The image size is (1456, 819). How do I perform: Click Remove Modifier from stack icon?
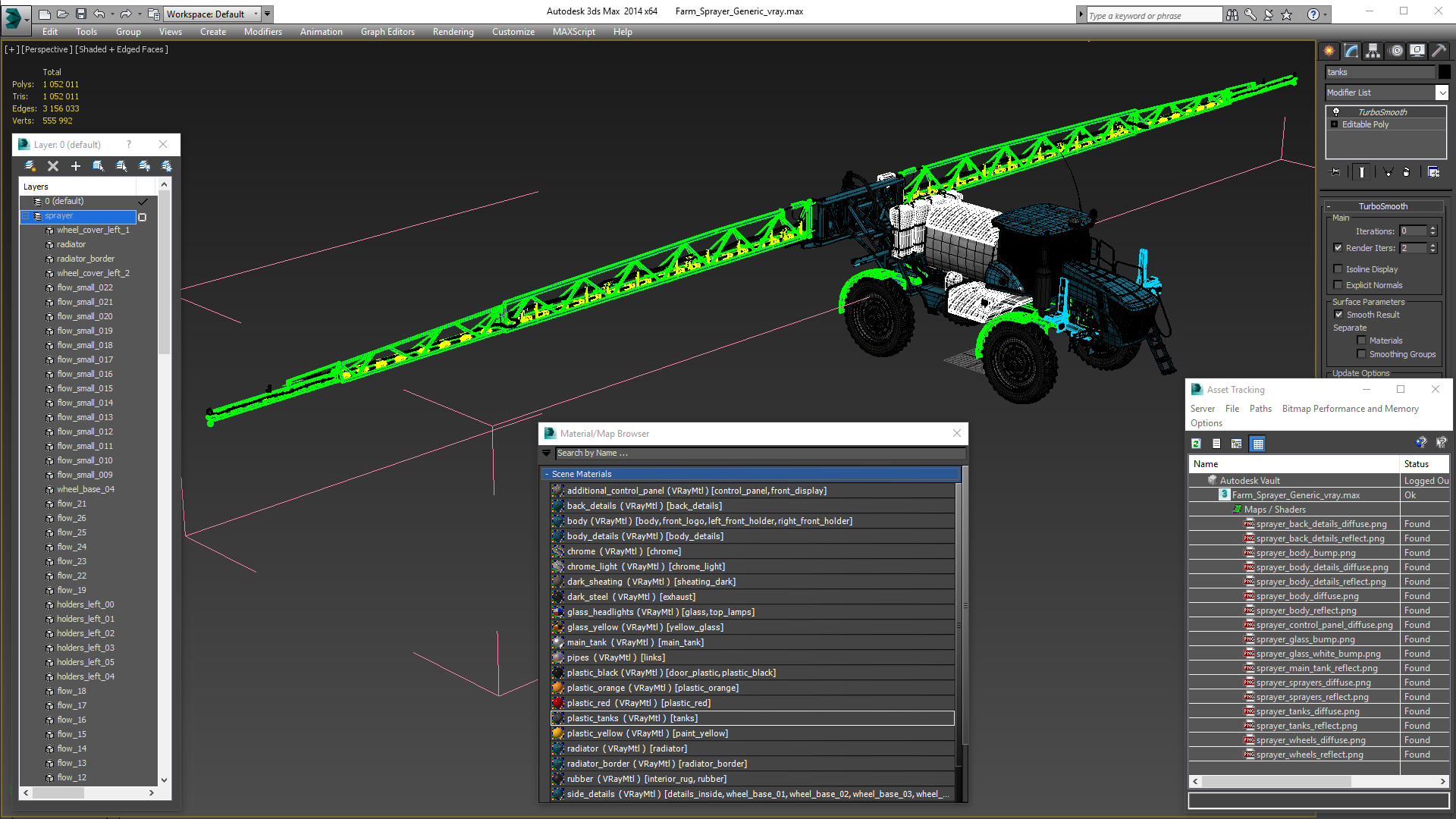[1407, 172]
